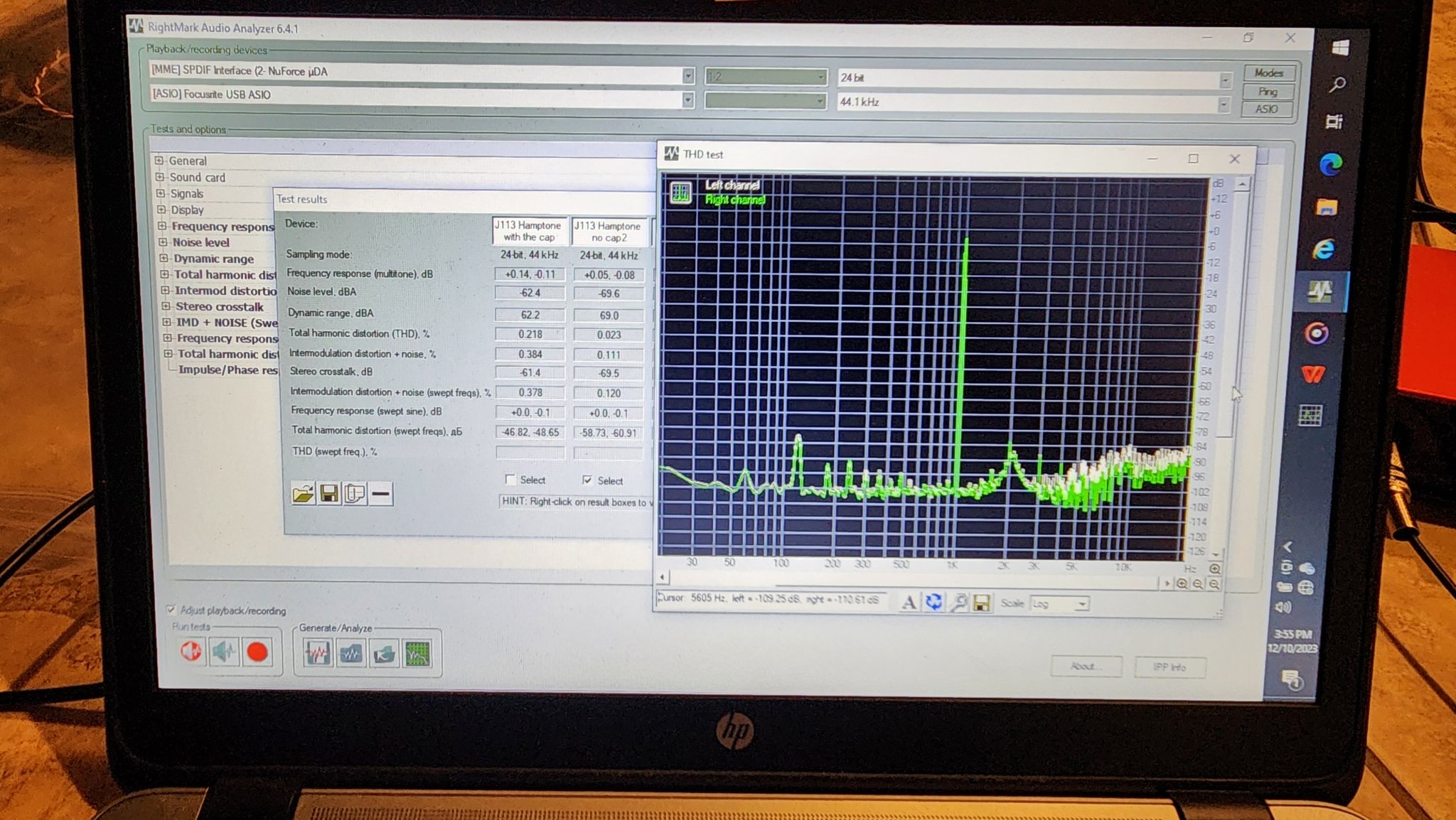This screenshot has width=1456, height=820.
Task: Click Dynamic range value 69.0
Action: point(609,315)
